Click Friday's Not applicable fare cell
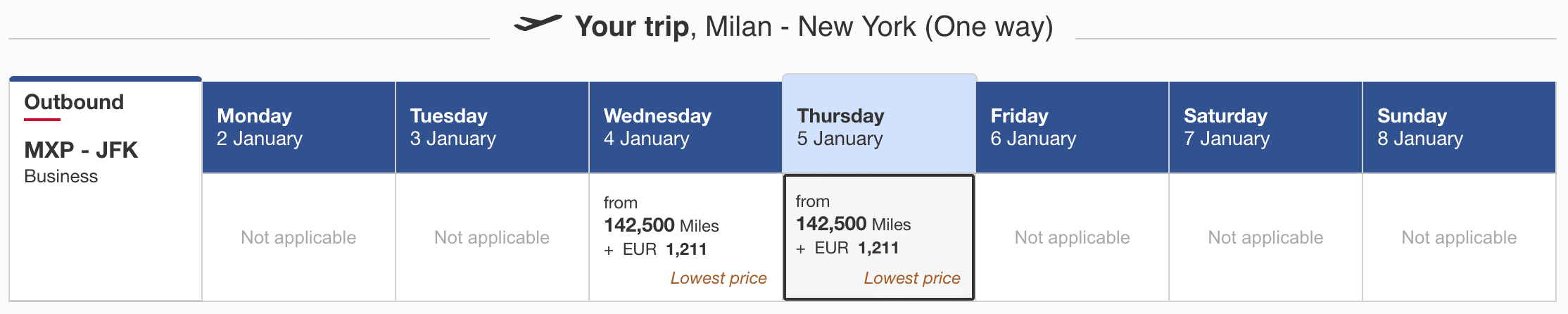 [x=1072, y=237]
